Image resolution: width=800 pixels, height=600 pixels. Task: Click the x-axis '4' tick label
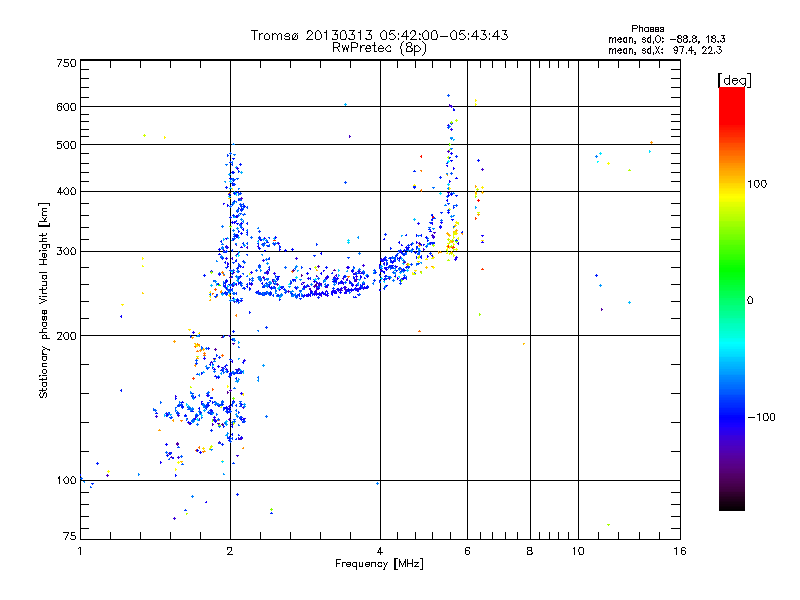pyautogui.click(x=380, y=551)
